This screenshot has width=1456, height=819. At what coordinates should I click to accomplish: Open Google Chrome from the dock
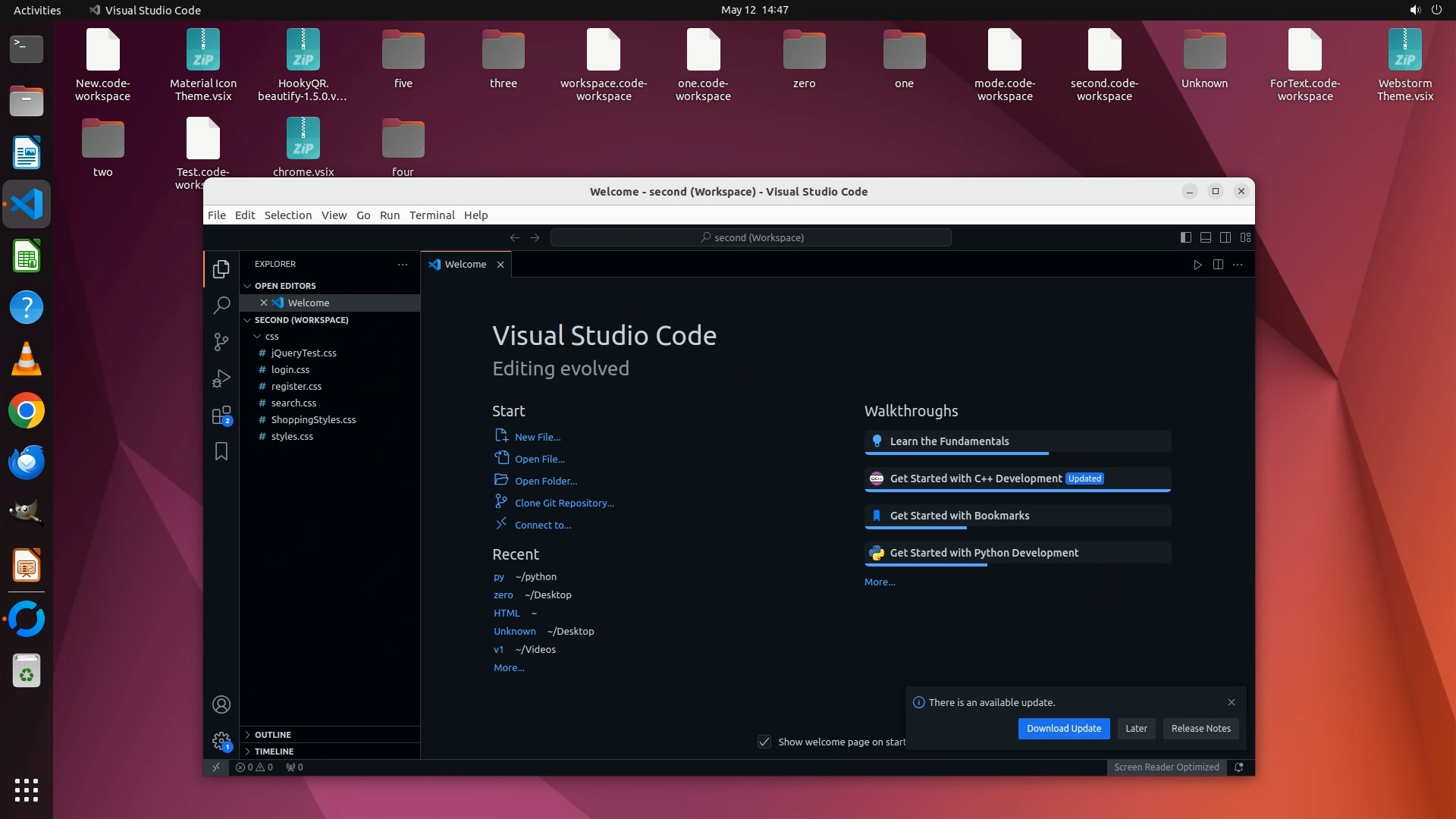point(27,411)
